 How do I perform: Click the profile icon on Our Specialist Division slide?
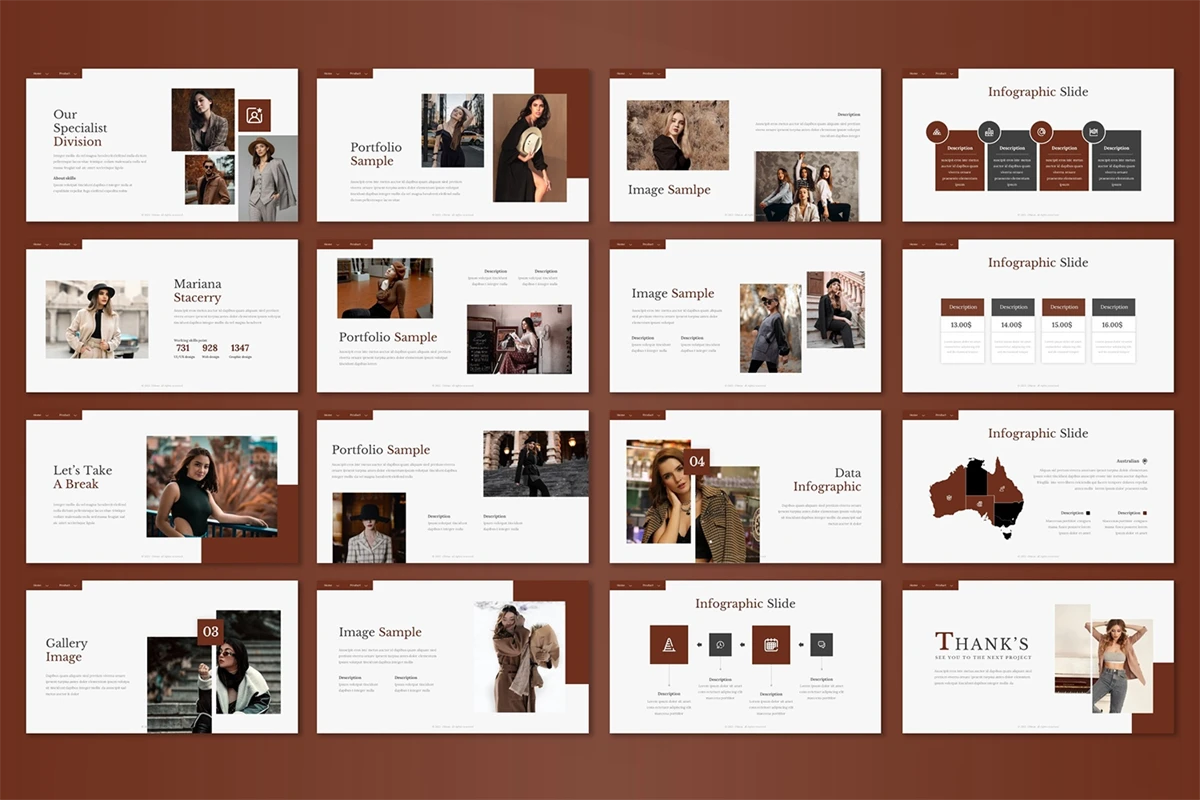pos(255,116)
